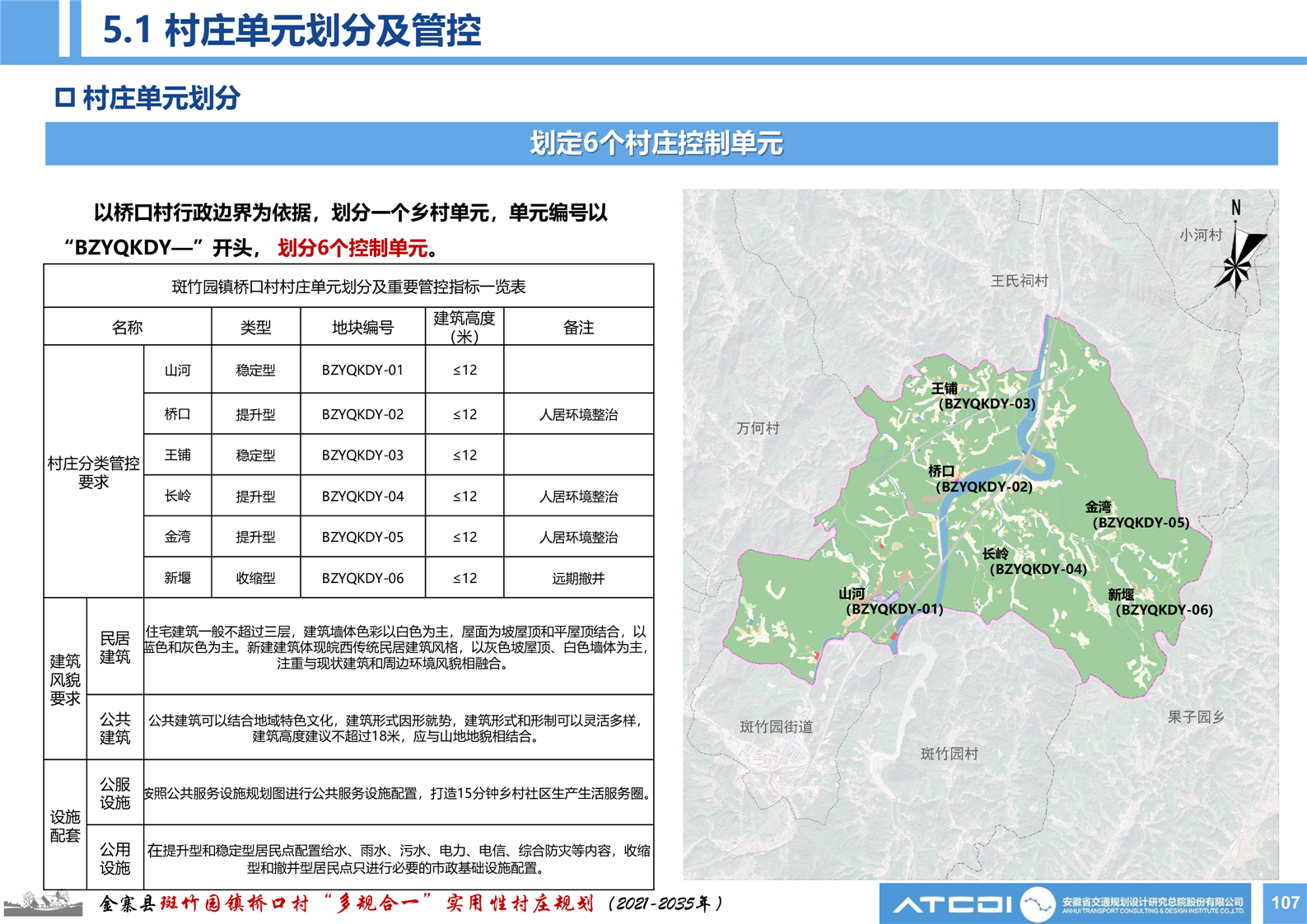Screen dimensions: 1307x924
Task: Click map label 长岭 (BZYQKDY-04)
Action: [x=1035, y=562]
